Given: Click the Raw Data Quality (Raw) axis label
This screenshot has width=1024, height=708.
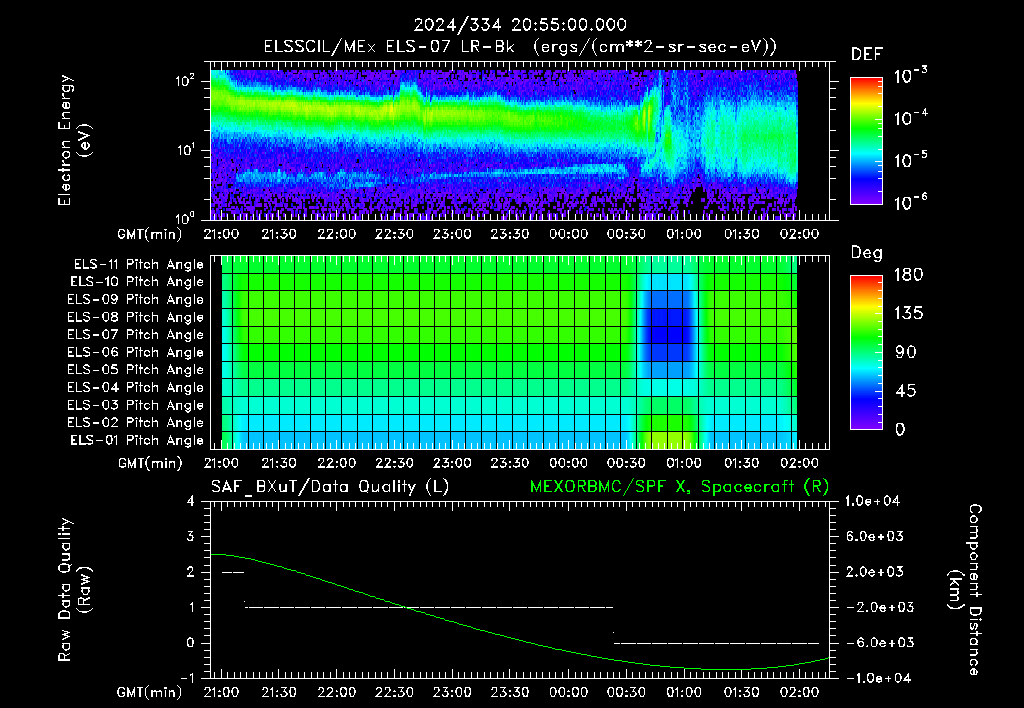Looking at the screenshot, I should (74, 590).
